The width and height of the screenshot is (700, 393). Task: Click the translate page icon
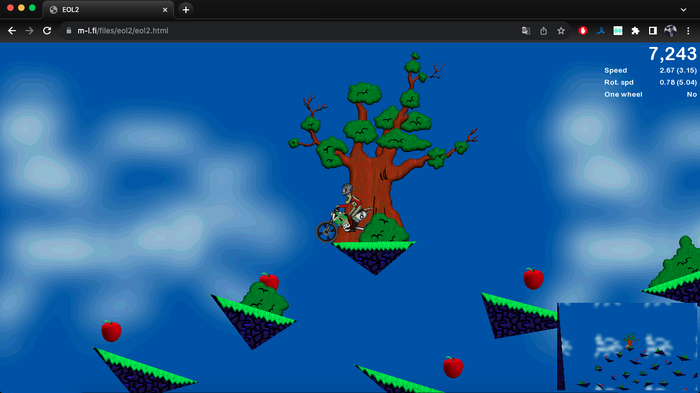(526, 31)
